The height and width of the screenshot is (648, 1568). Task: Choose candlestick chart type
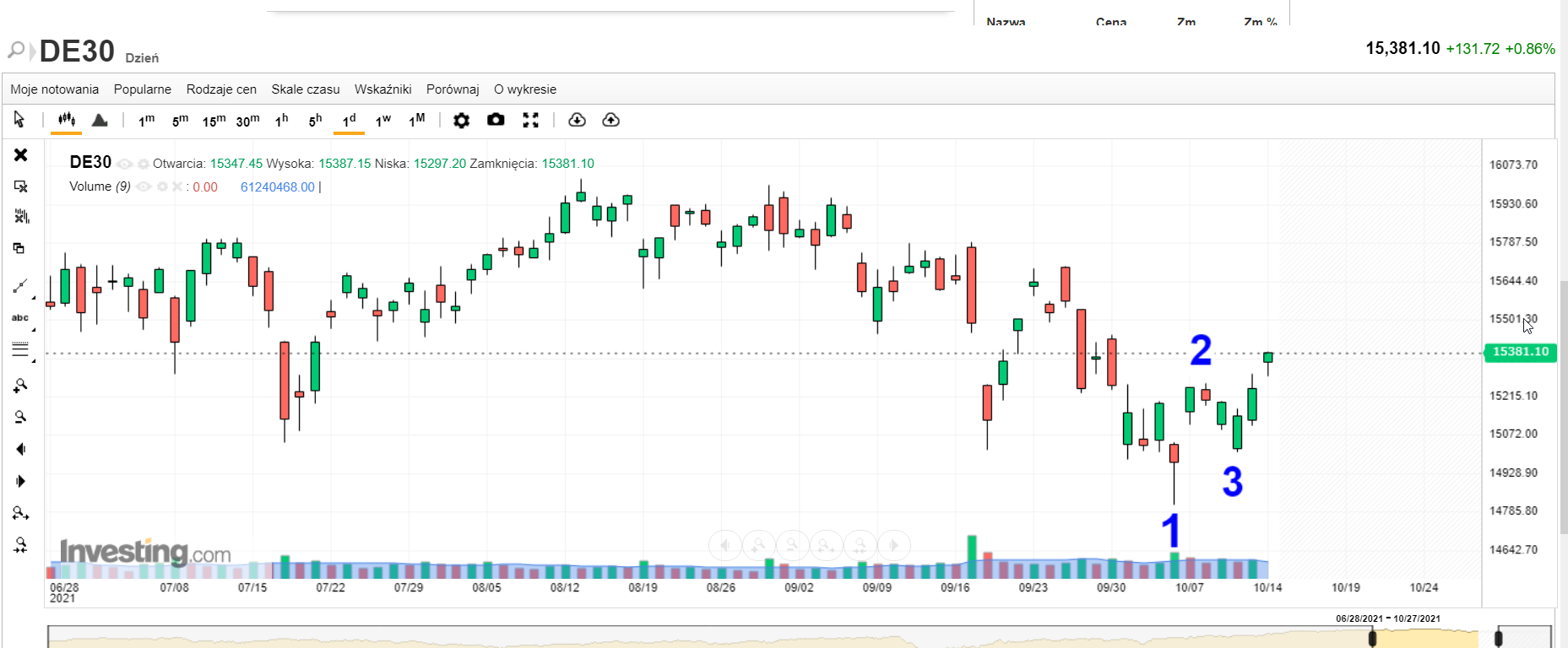coord(67,120)
